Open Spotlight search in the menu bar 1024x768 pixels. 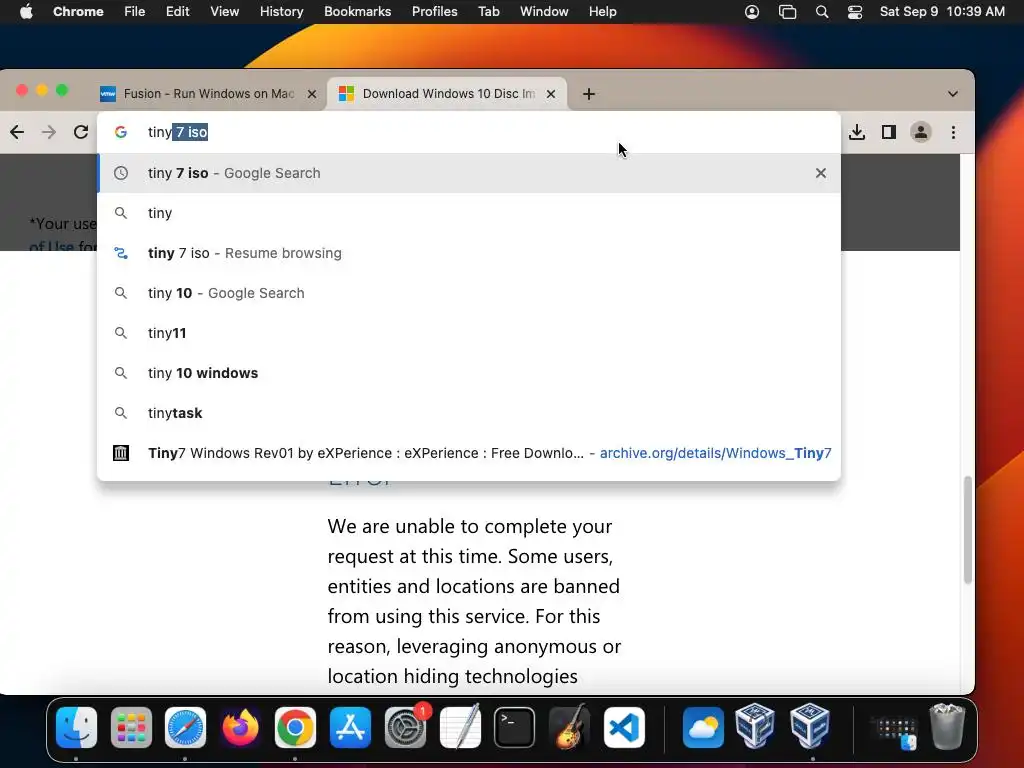click(822, 12)
